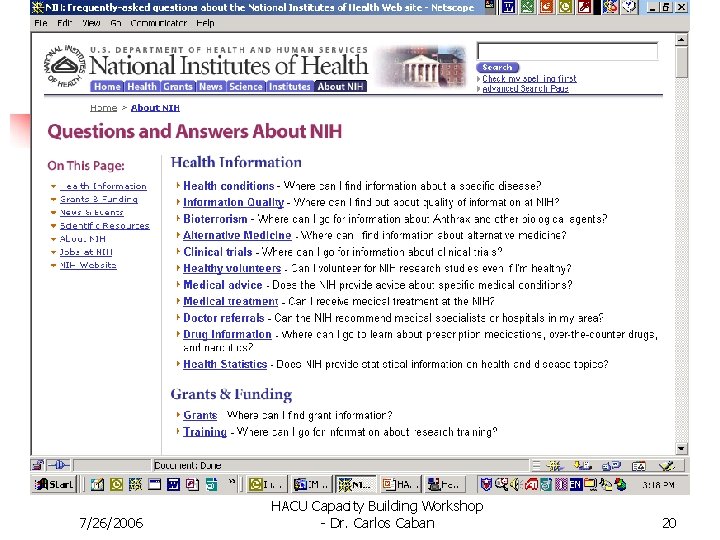Jump to NIH Website in sidebar
720x540 pixels.
coord(88,265)
